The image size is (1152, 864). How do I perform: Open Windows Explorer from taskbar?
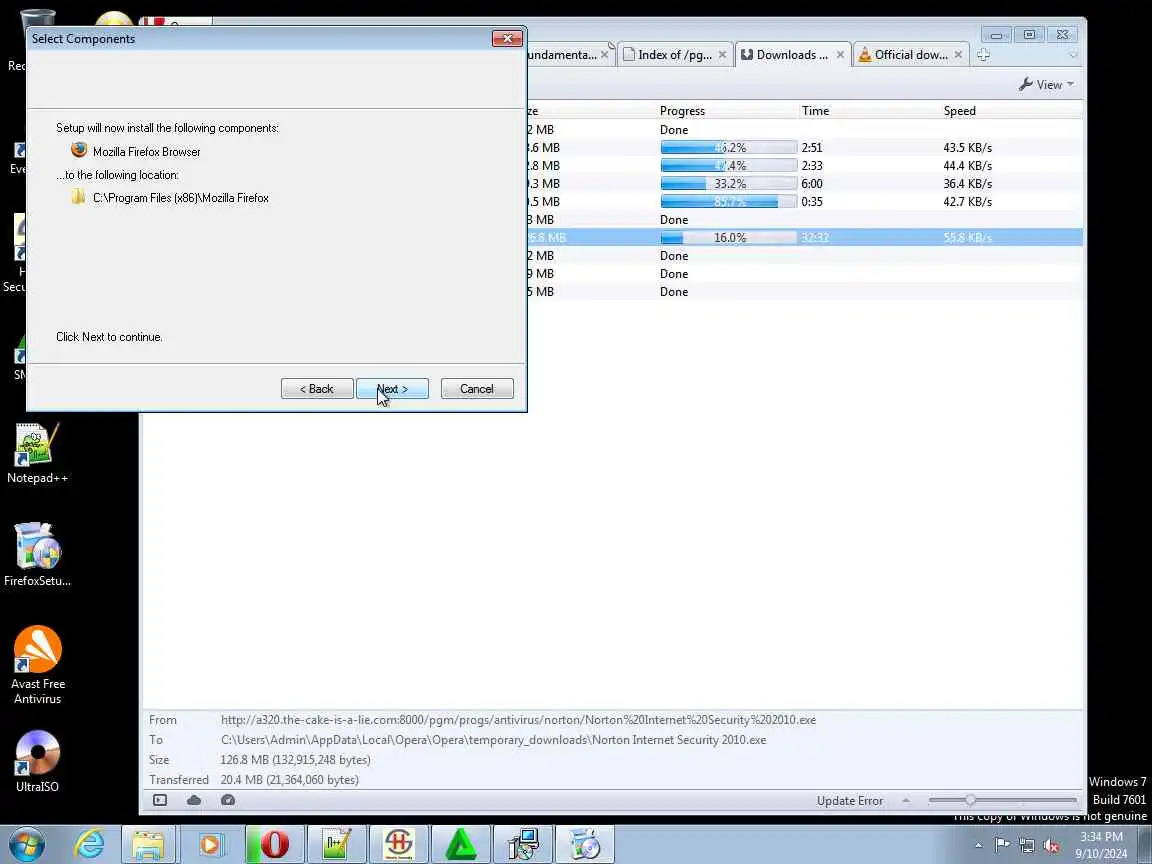tap(148, 844)
